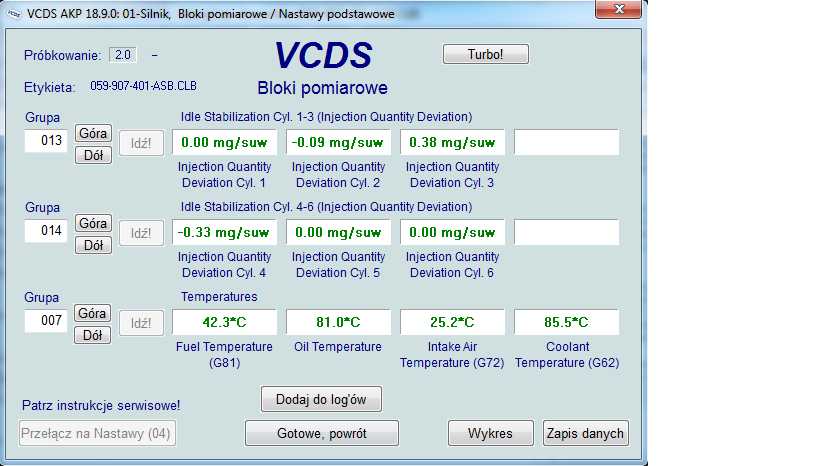Select the 25.2*C intake air value
819x466 pixels.
coord(452,322)
